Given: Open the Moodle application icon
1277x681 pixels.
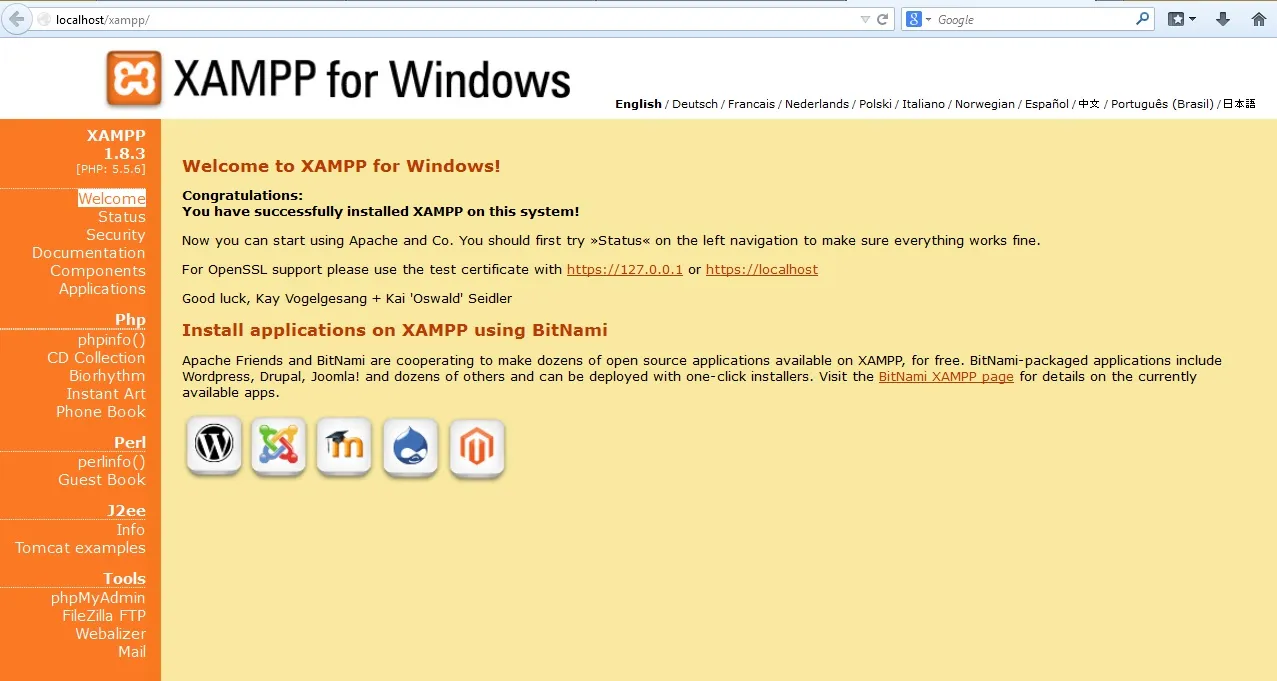Looking at the screenshot, I should (x=345, y=446).
